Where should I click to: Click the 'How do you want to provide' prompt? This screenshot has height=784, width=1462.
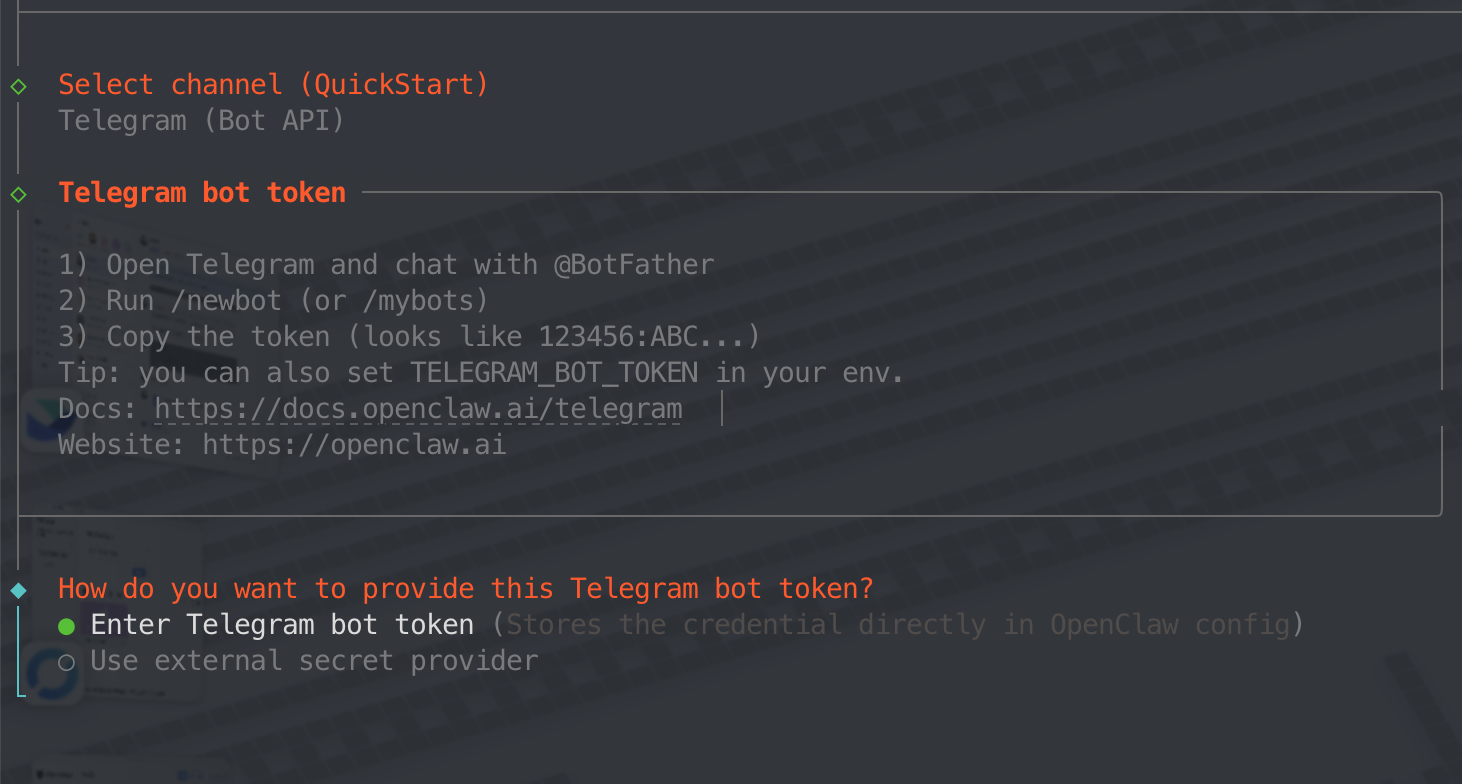click(465, 589)
